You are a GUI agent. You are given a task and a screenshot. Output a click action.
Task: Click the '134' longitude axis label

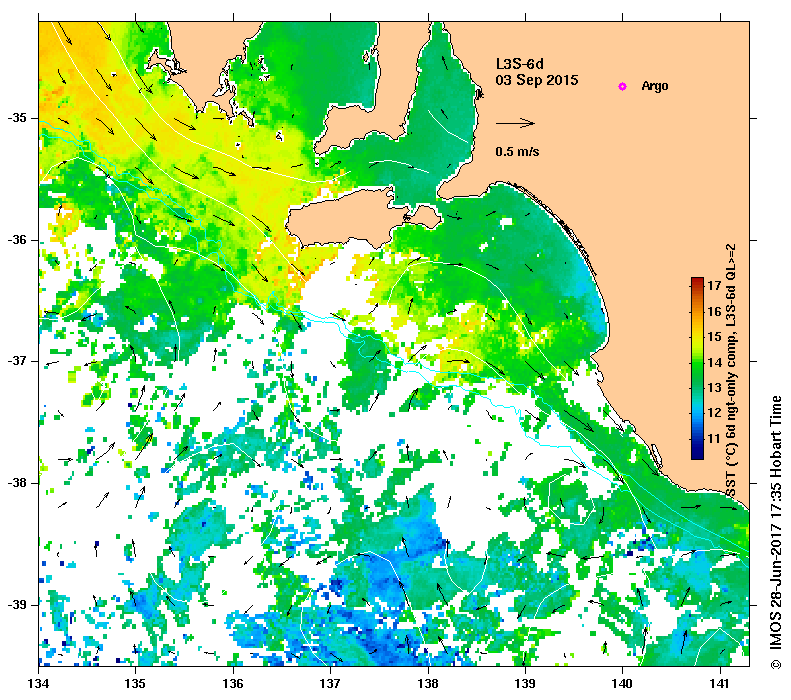pos(38,684)
